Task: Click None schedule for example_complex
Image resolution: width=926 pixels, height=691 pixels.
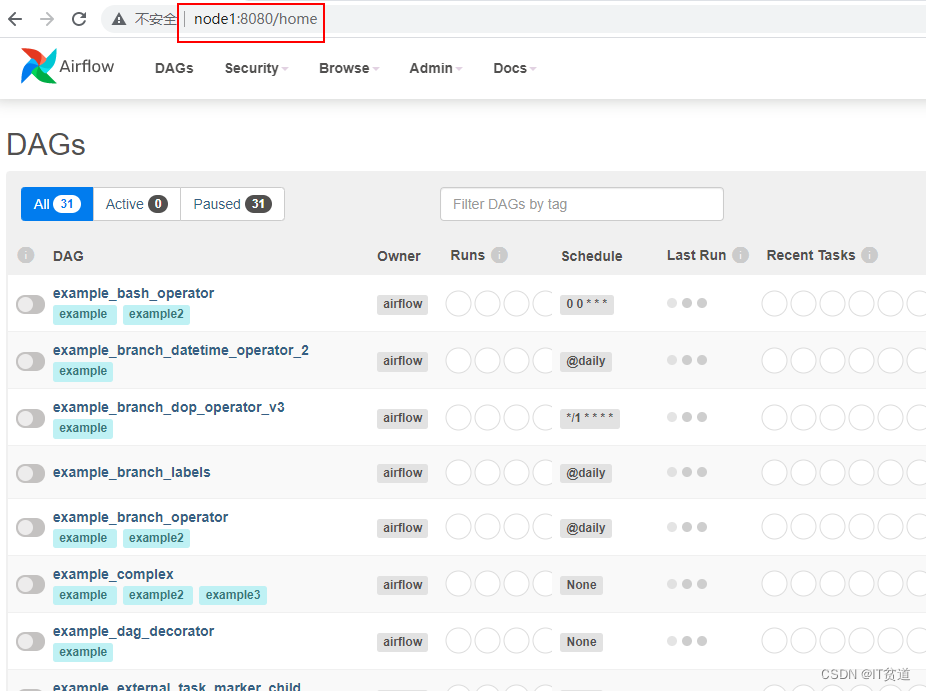Action: point(582,585)
